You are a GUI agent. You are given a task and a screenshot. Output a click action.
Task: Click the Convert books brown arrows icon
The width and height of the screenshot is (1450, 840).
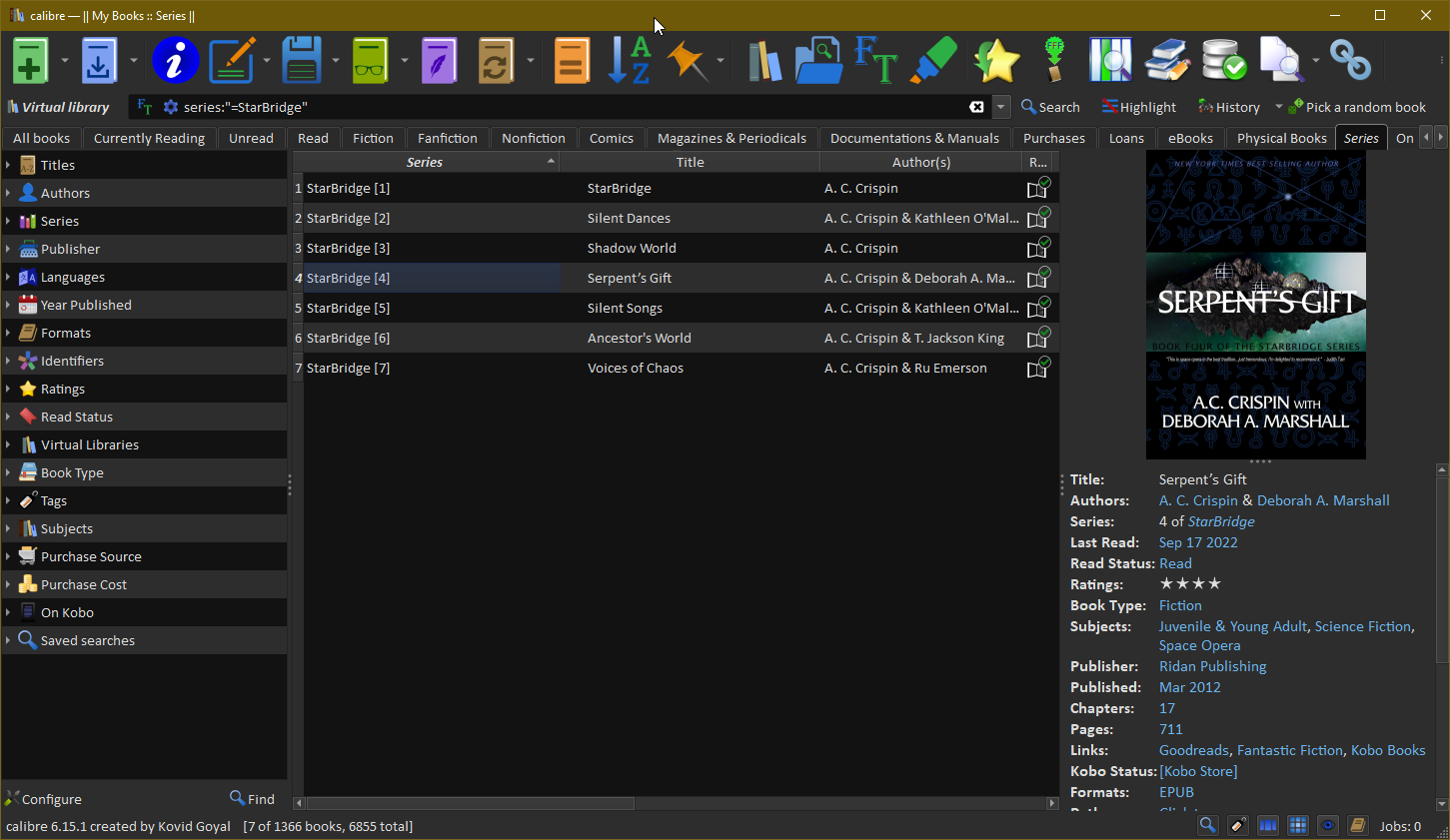[x=496, y=61]
